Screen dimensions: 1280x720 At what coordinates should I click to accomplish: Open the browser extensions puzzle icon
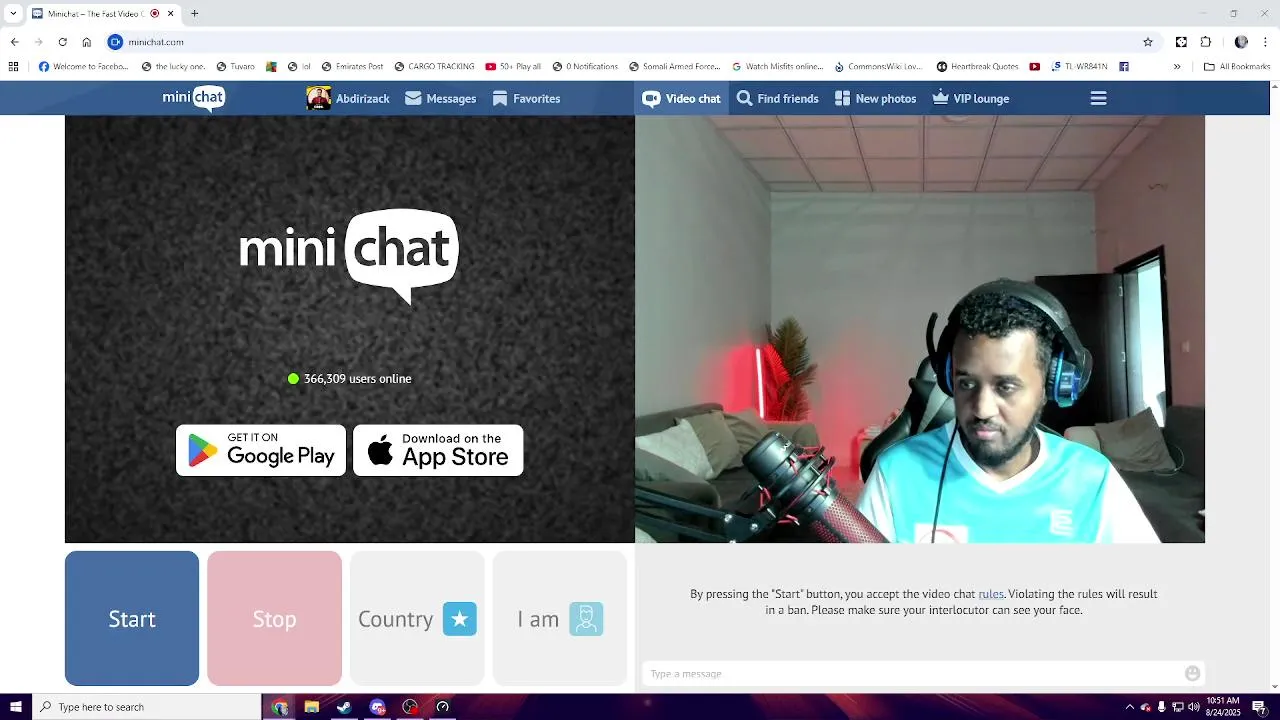click(x=1206, y=42)
